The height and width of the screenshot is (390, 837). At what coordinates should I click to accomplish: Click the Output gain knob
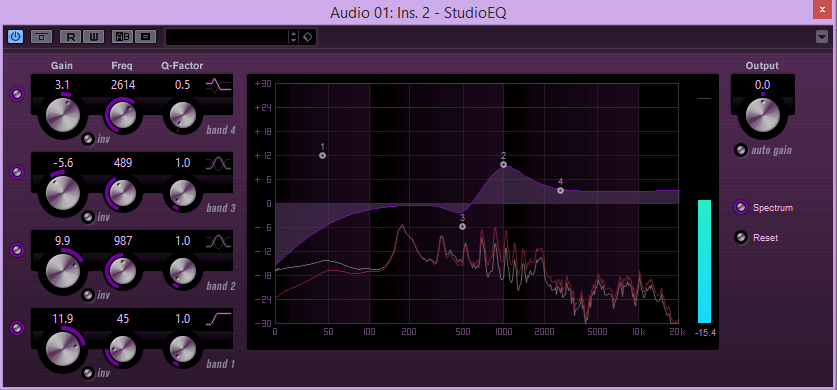(x=762, y=114)
